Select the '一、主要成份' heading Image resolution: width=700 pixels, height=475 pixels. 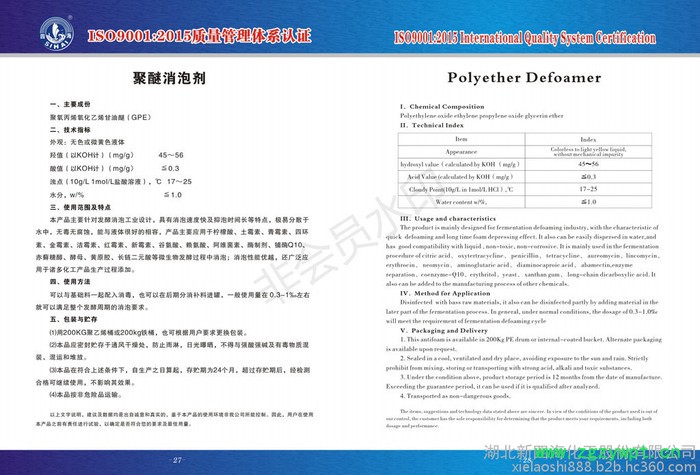click(70, 104)
